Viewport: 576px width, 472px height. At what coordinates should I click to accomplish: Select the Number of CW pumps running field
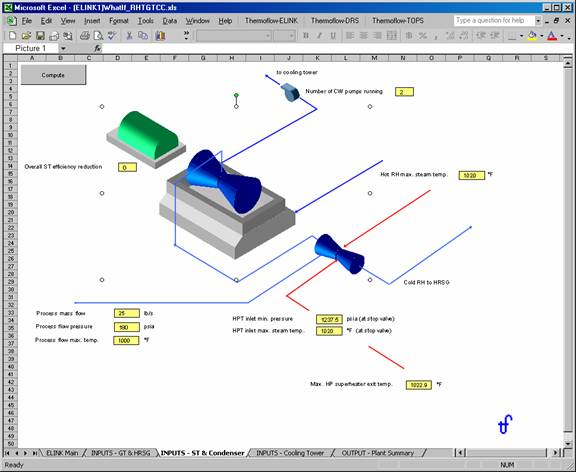[x=404, y=92]
